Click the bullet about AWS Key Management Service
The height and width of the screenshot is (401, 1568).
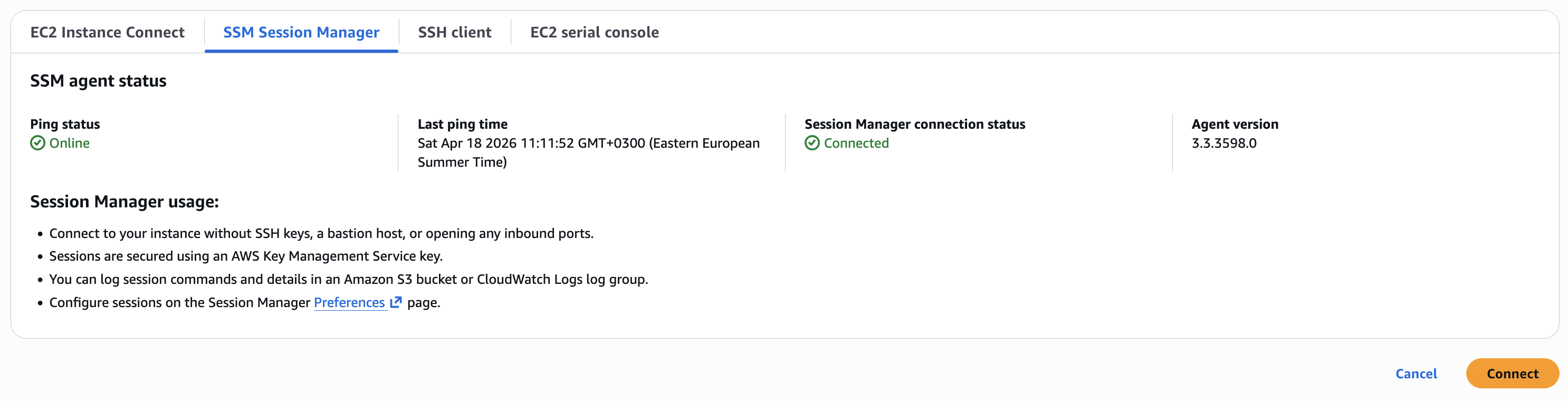245,256
